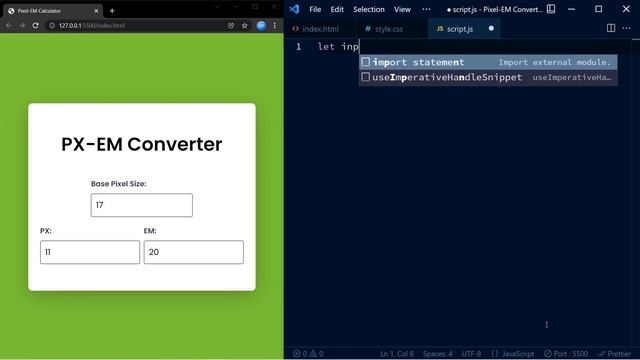
Task: Click the Port : 5500 Live Server status
Action: [x=566, y=353]
